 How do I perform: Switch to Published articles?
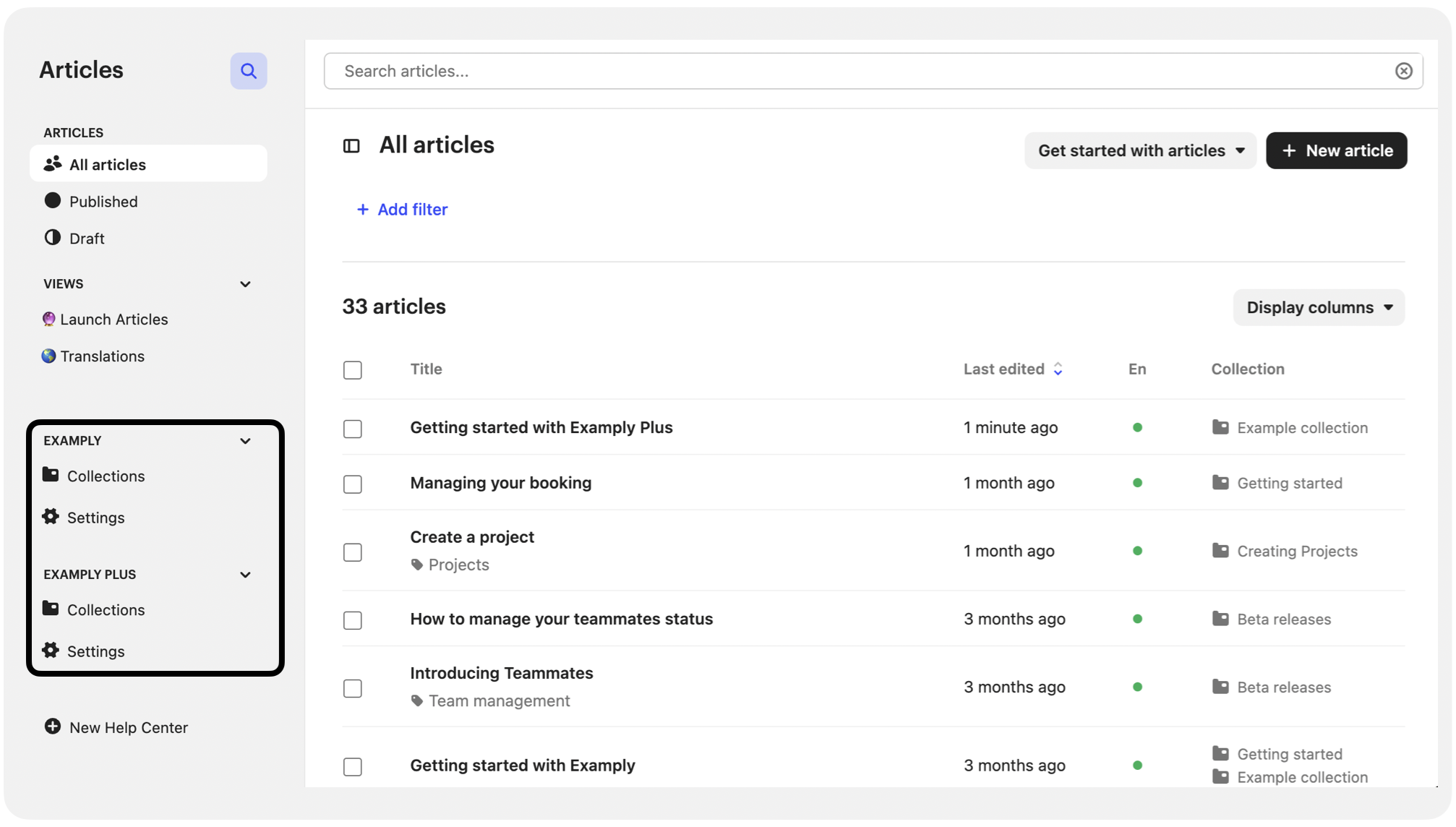point(103,202)
